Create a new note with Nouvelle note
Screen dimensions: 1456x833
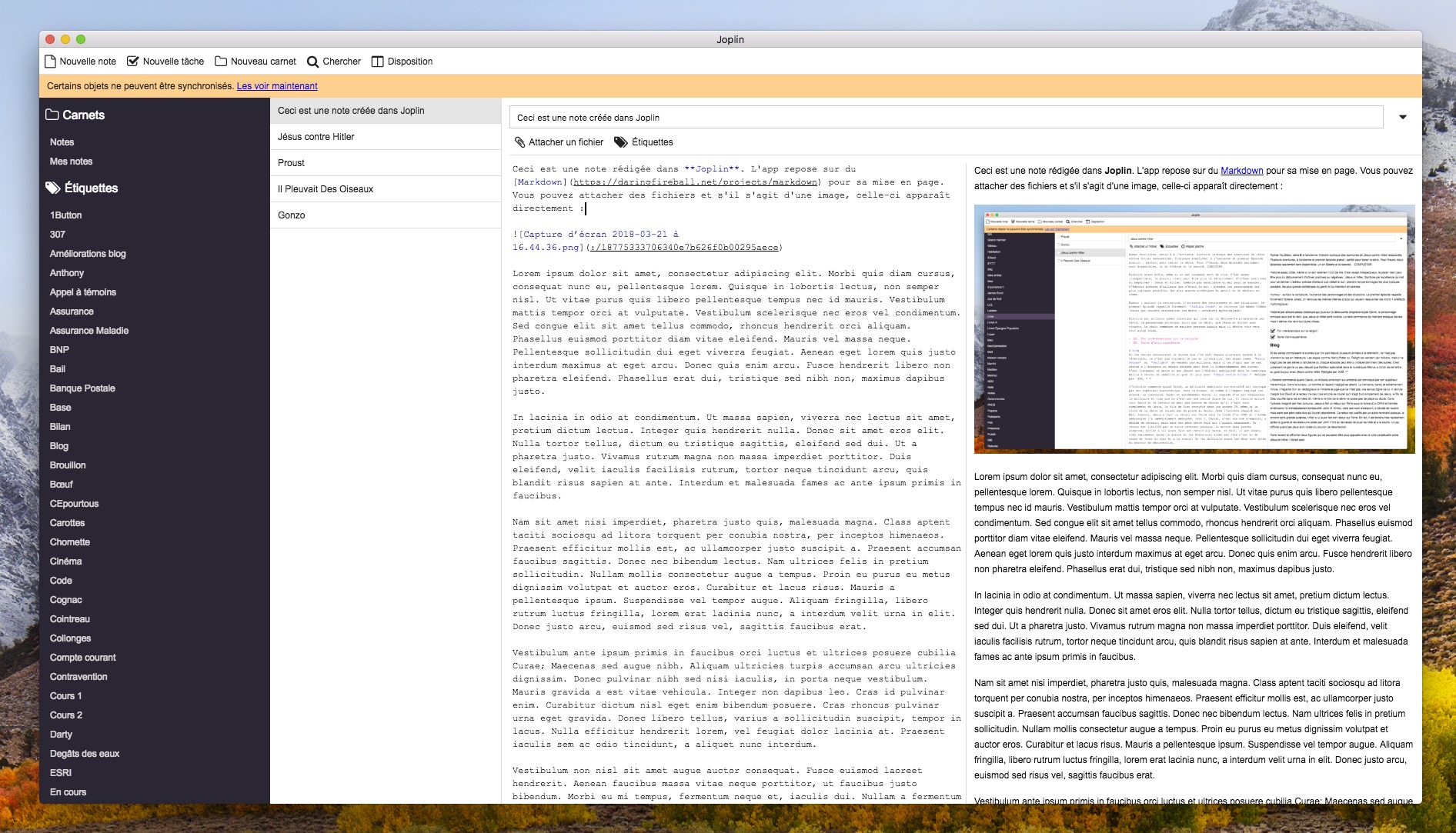pyautogui.click(x=81, y=62)
